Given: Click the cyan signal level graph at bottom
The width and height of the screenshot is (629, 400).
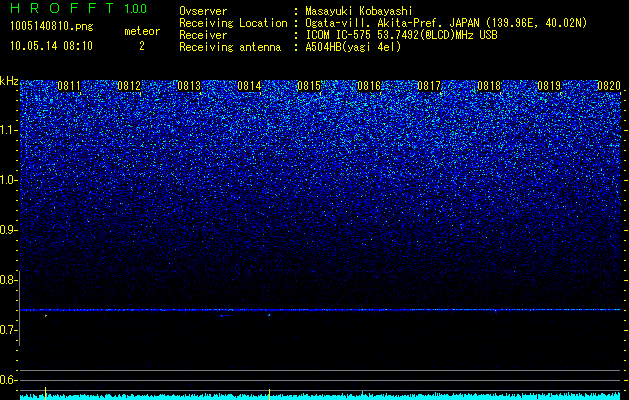Looking at the screenshot, I should [320, 396].
